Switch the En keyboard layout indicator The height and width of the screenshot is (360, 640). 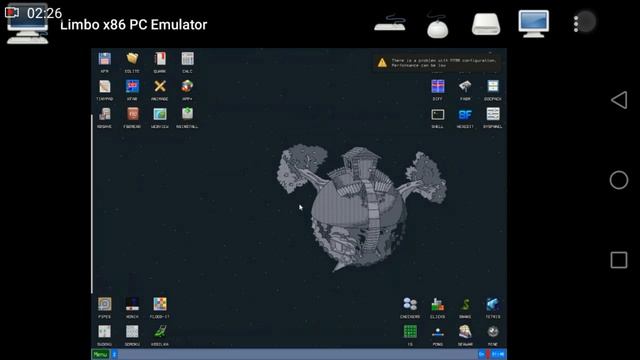pos(482,354)
